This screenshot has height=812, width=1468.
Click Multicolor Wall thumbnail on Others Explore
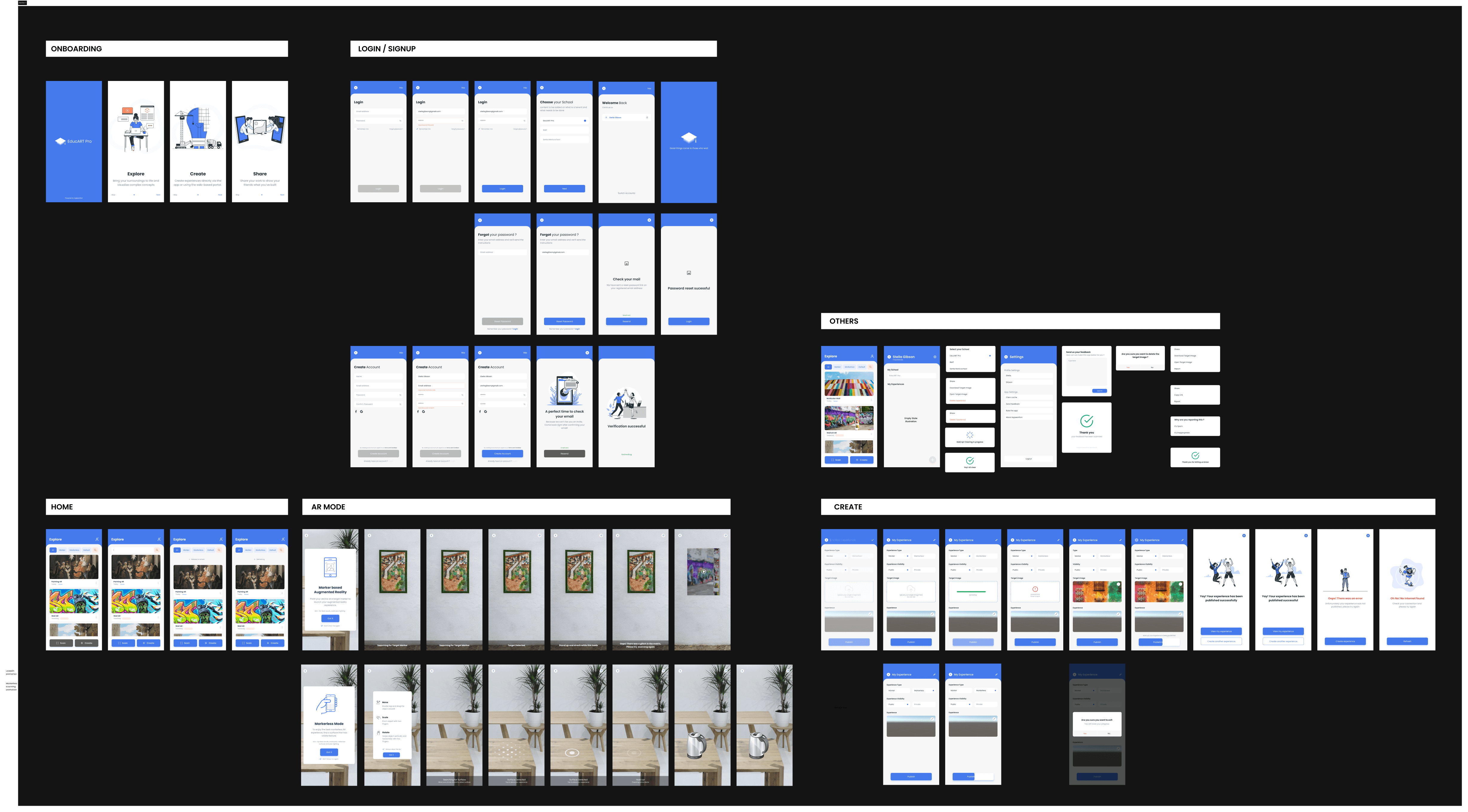coord(849,384)
